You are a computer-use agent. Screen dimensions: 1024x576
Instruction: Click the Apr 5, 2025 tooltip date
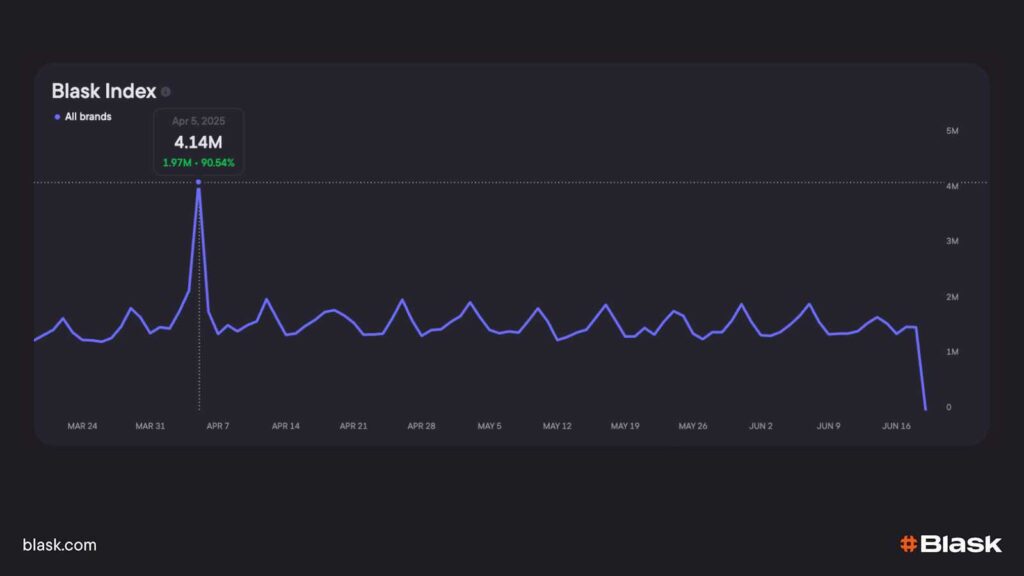coord(198,121)
